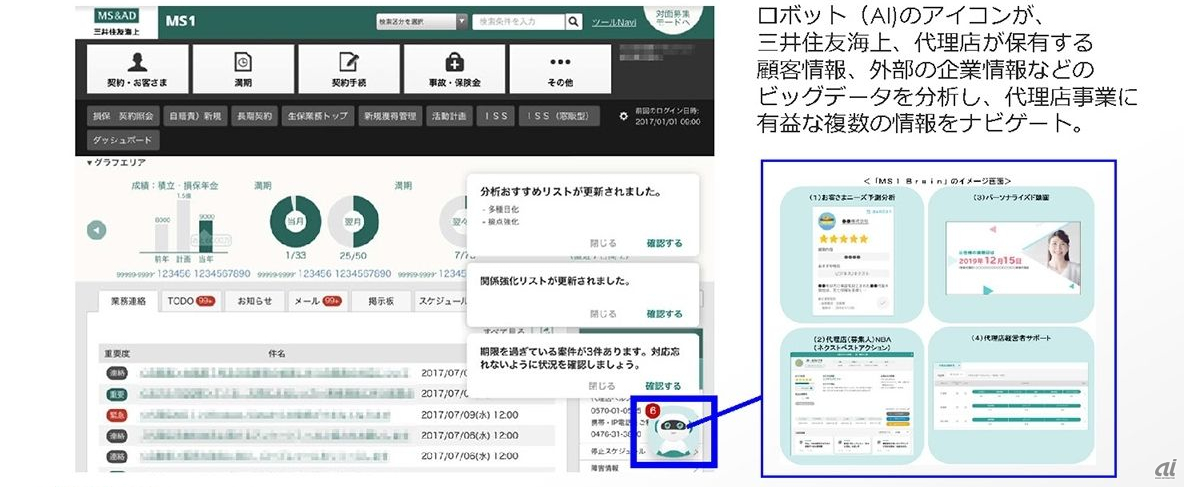Click the 自賠責）新規 shortcut button

[x=195, y=117]
